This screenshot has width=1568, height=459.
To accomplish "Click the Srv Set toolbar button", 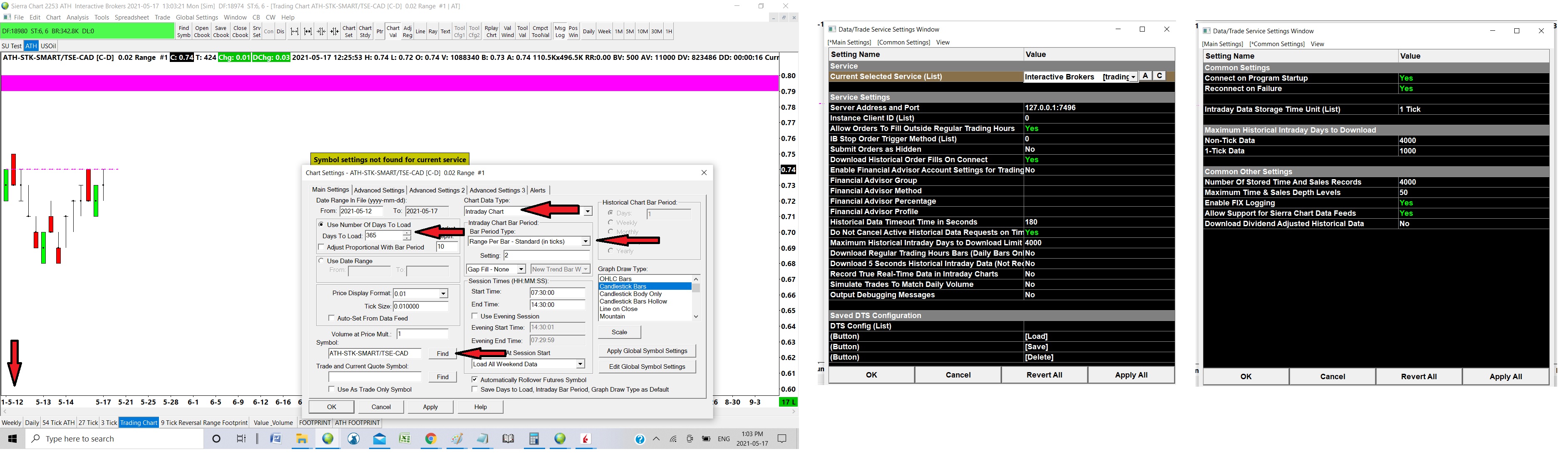I will 256,32.
